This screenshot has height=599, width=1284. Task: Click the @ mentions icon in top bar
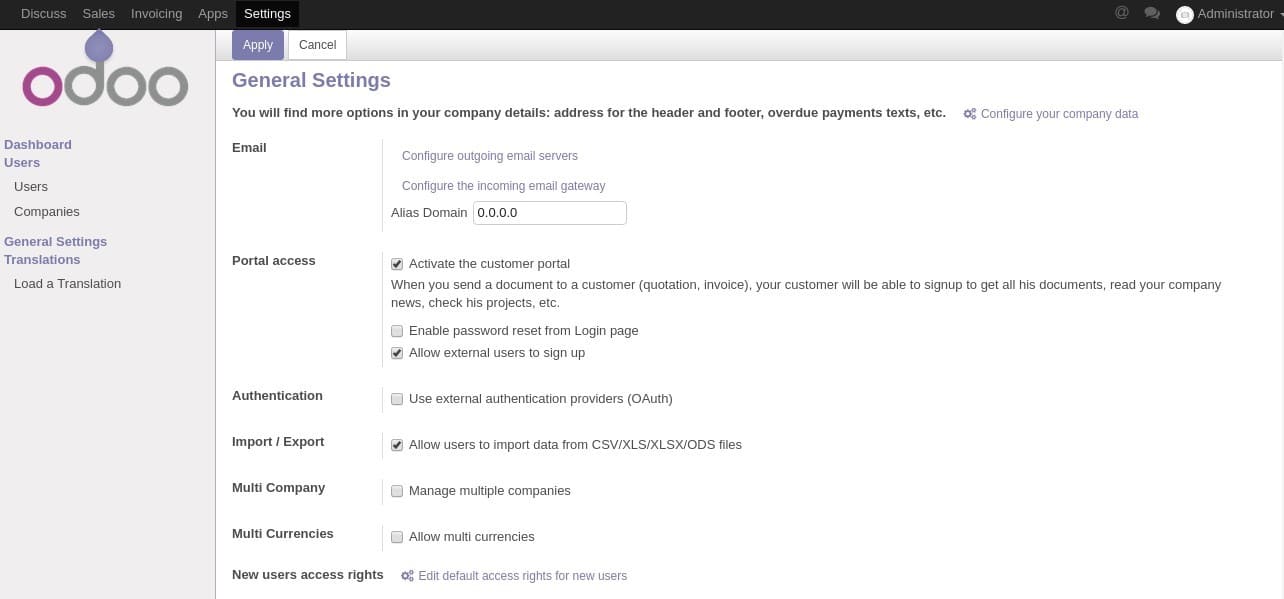click(1122, 13)
